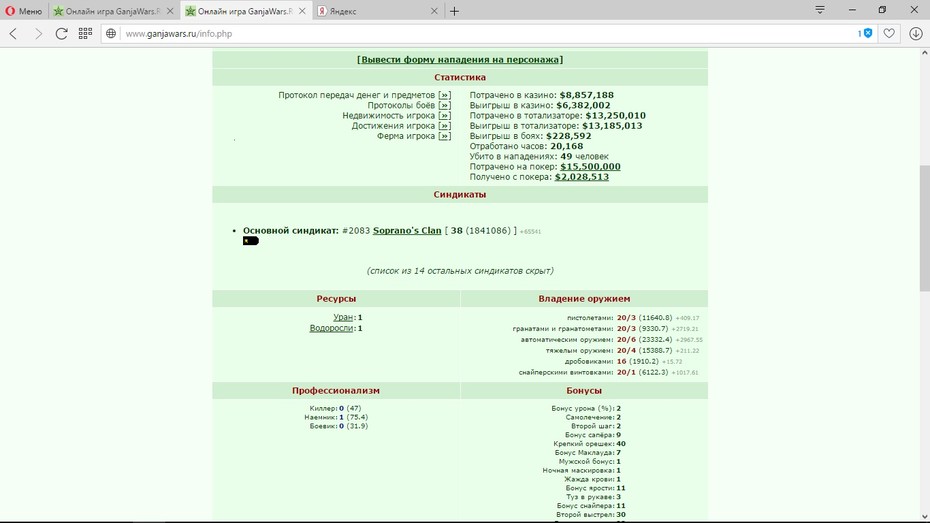Click the casino winnings value $6,382,002
Screen dimensions: 930x523
tap(583, 105)
